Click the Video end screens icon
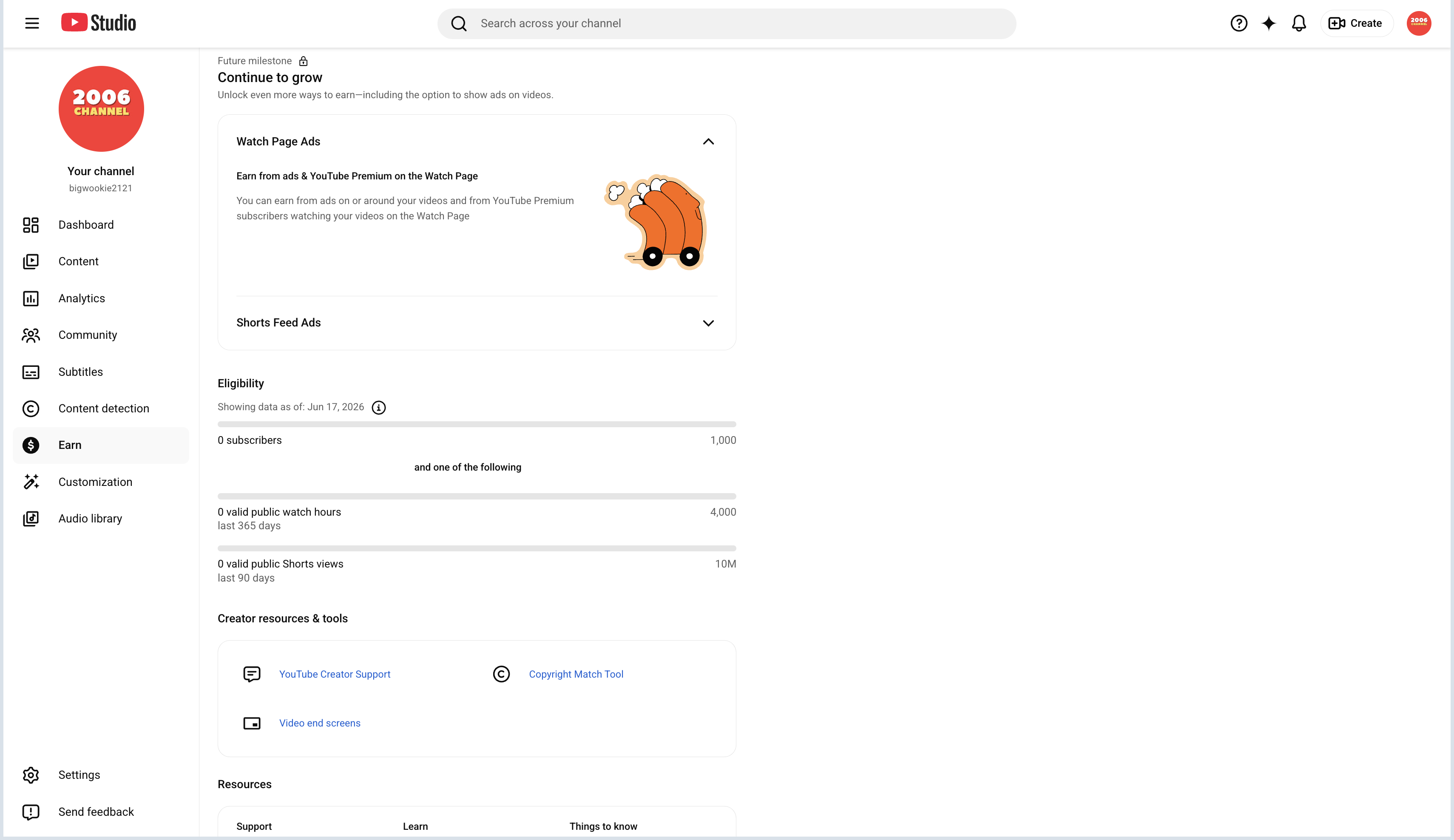Viewport: 1454px width, 840px height. coord(252,723)
